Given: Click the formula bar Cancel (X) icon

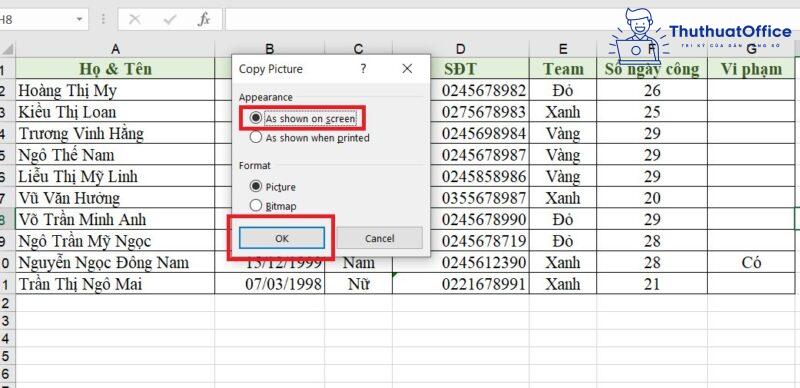Looking at the screenshot, I should (135, 19).
